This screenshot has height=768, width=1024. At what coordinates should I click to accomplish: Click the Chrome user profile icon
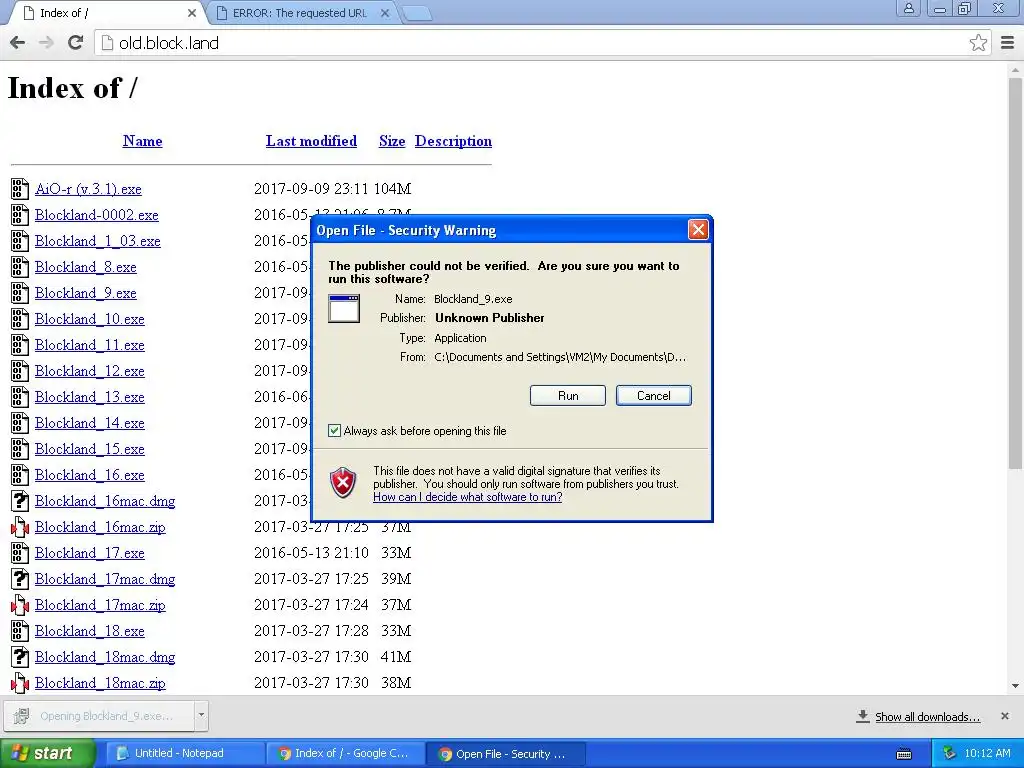[x=908, y=8]
